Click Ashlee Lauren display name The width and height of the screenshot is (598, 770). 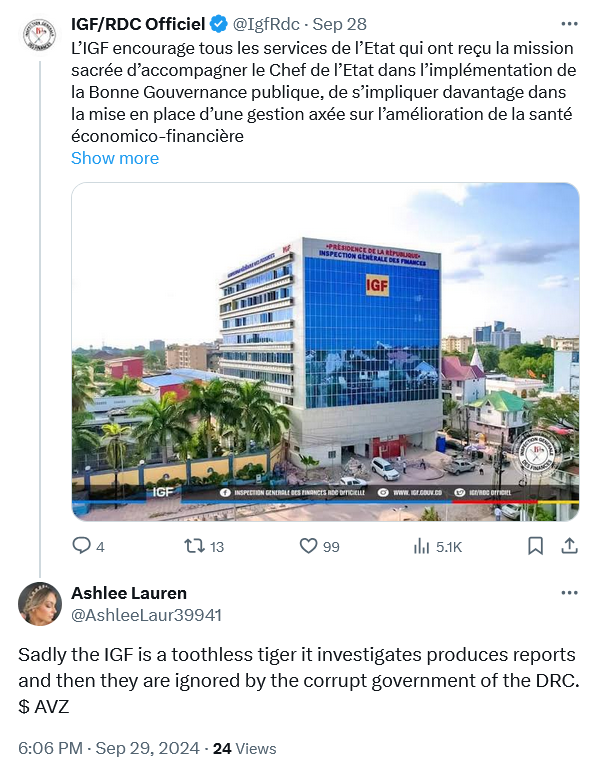coord(129,593)
